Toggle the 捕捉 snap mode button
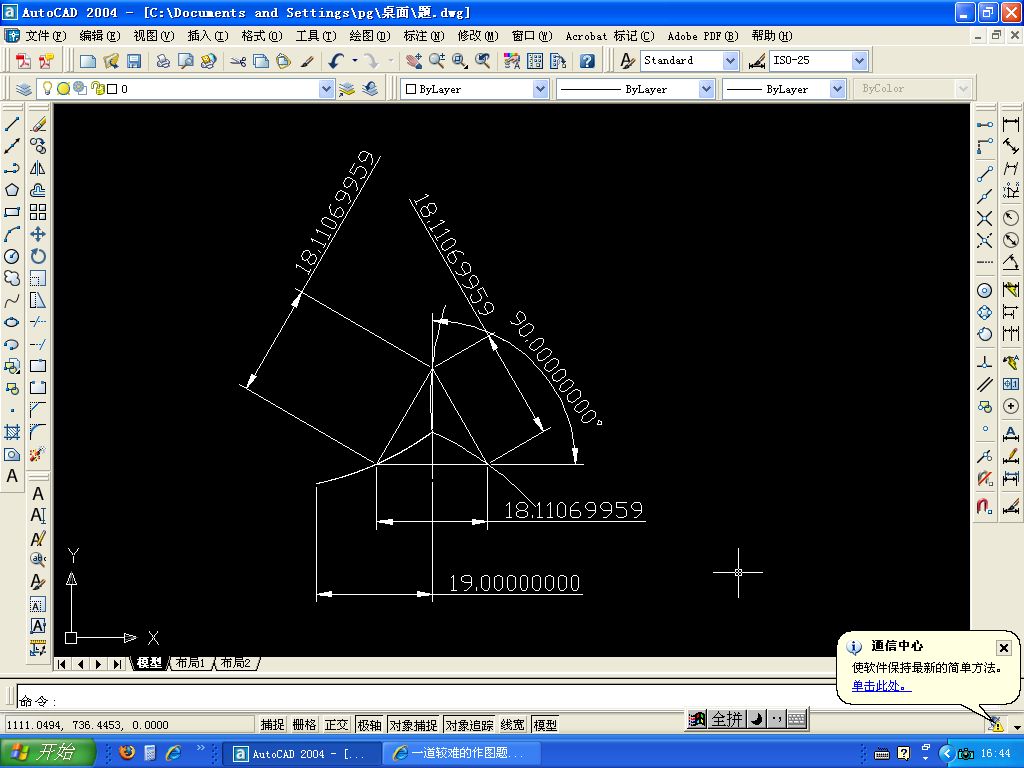 click(272, 725)
